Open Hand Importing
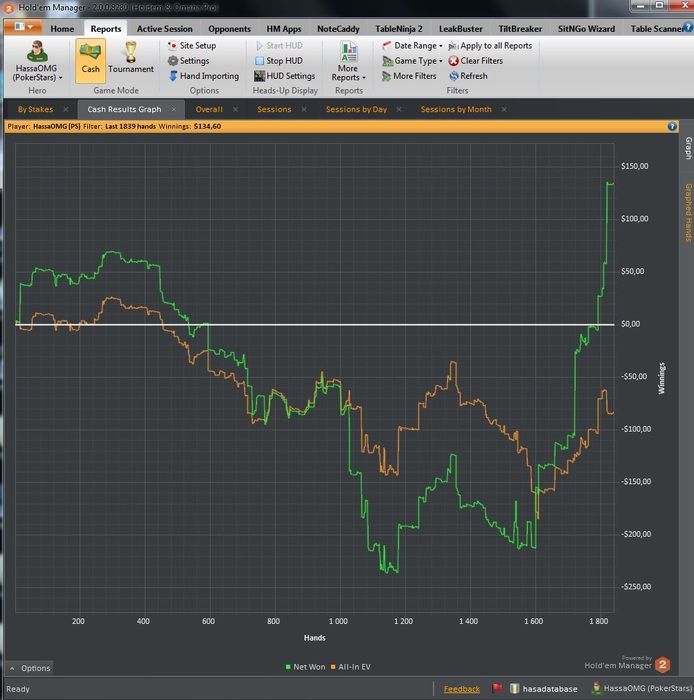This screenshot has height=700, width=694. [x=204, y=76]
